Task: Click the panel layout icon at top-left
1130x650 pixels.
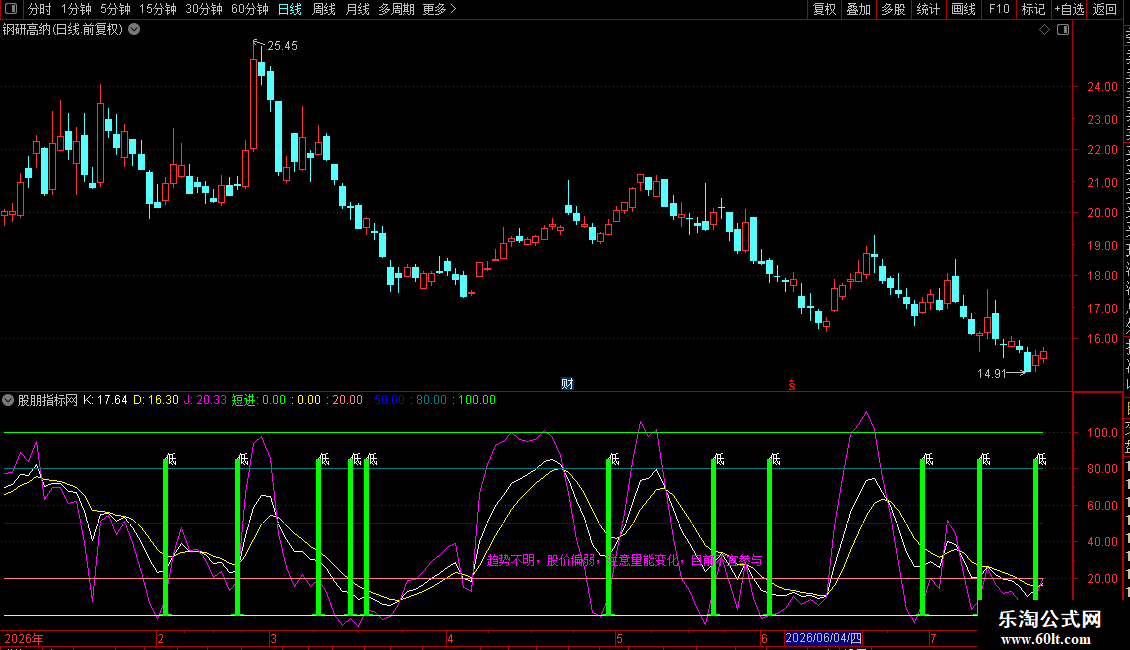Action: [x=11, y=9]
